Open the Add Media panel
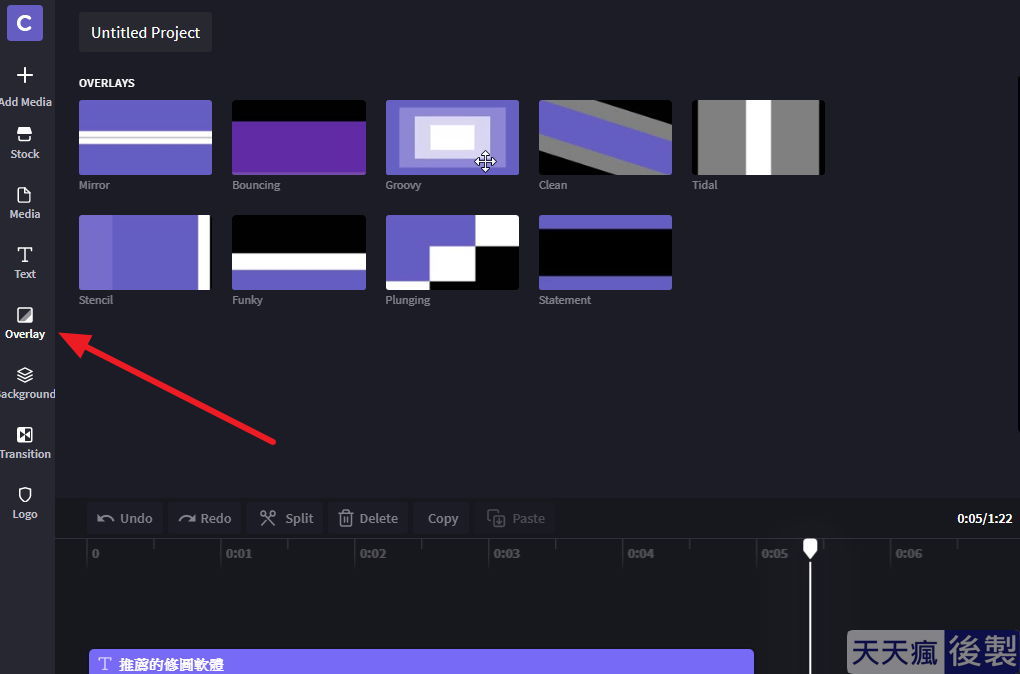1020x674 pixels. pos(25,87)
